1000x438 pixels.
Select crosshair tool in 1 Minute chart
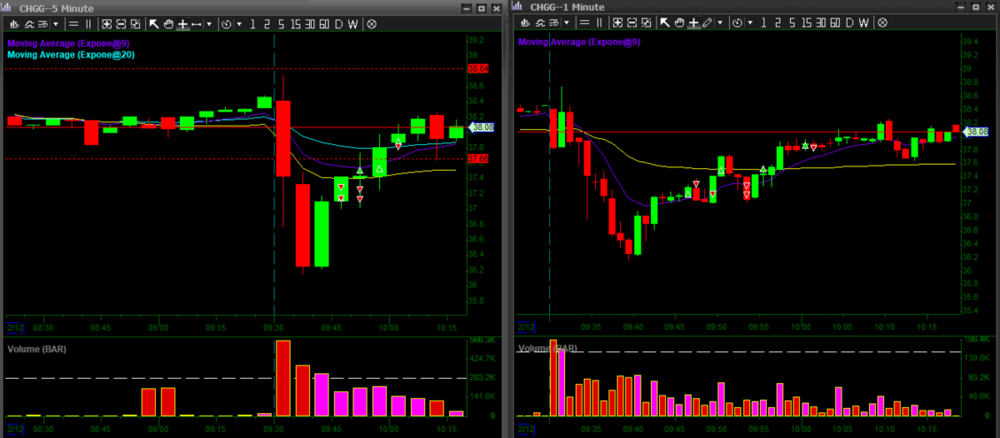(x=693, y=23)
